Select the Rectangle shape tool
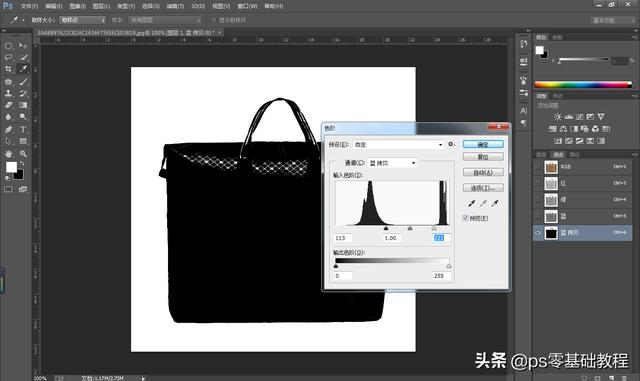 (23, 141)
